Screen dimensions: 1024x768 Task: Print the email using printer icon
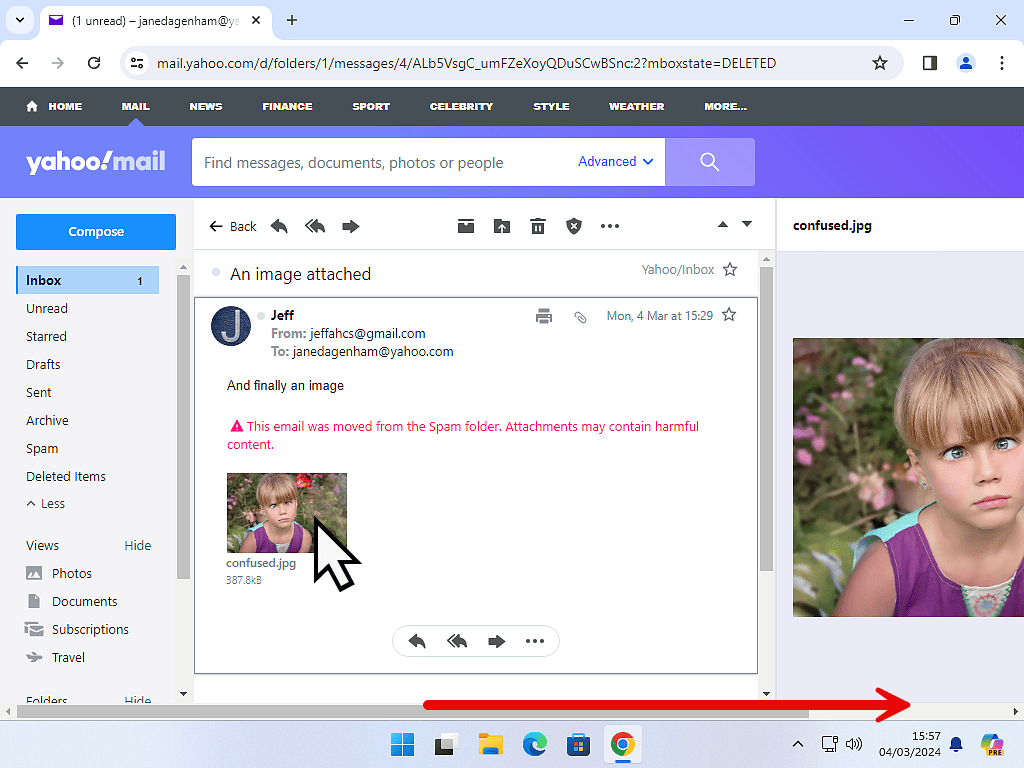[544, 316]
